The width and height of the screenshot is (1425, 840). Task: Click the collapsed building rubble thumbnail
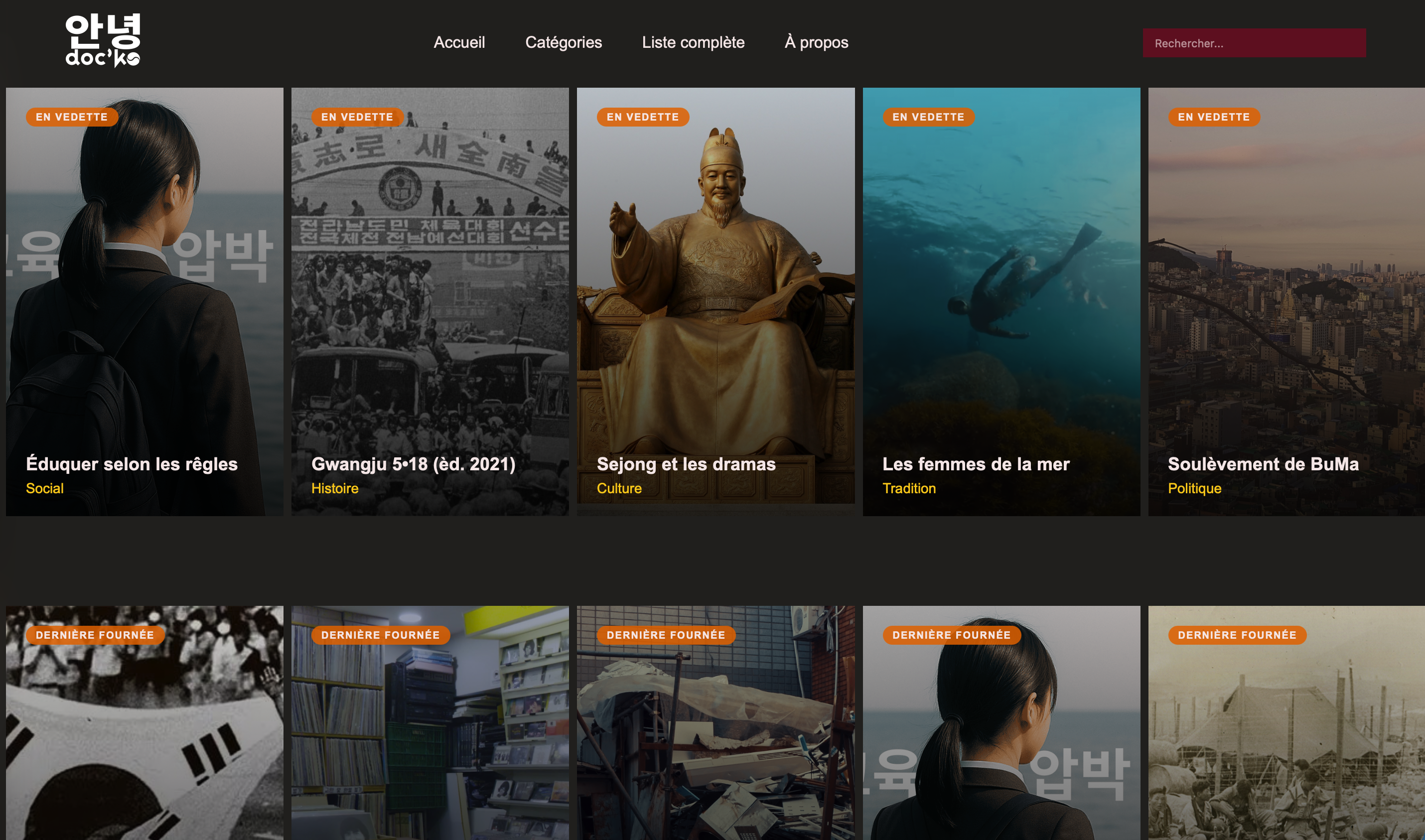click(x=715, y=736)
